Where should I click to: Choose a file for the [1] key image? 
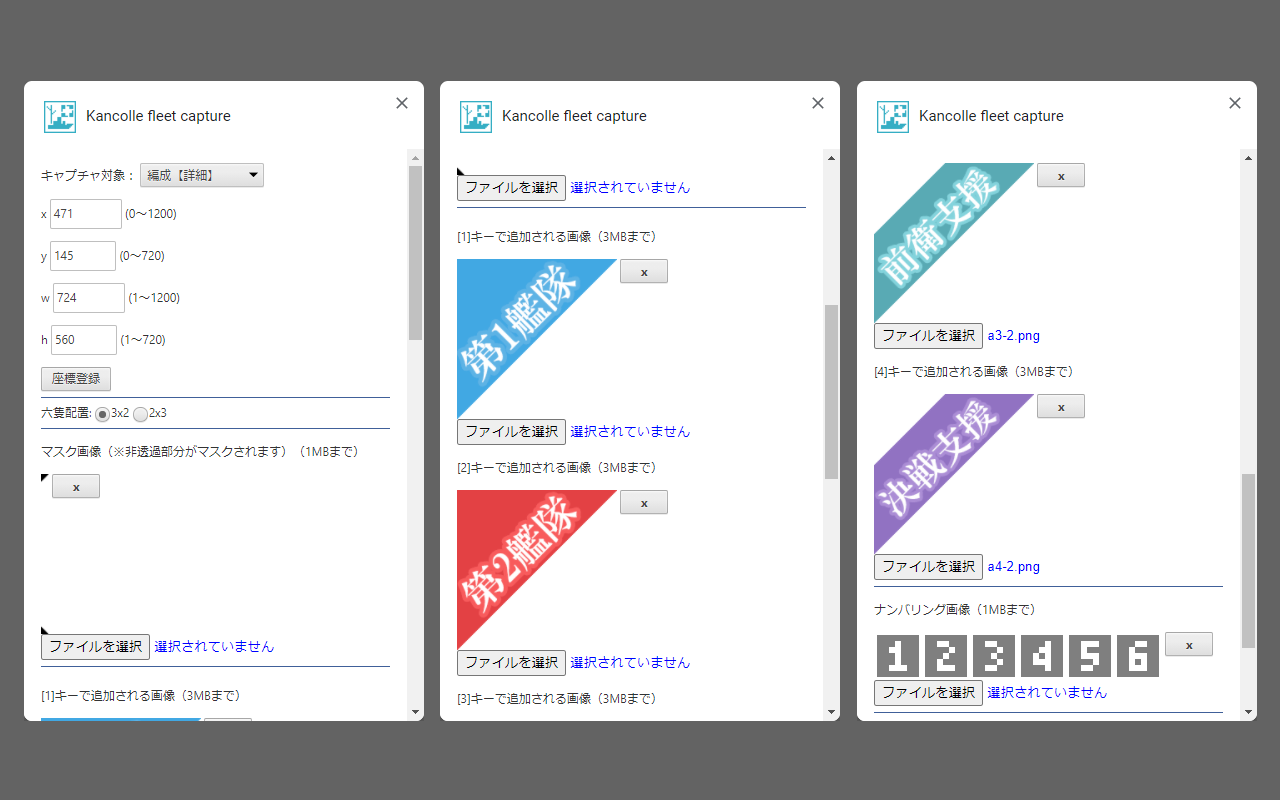tap(511, 431)
